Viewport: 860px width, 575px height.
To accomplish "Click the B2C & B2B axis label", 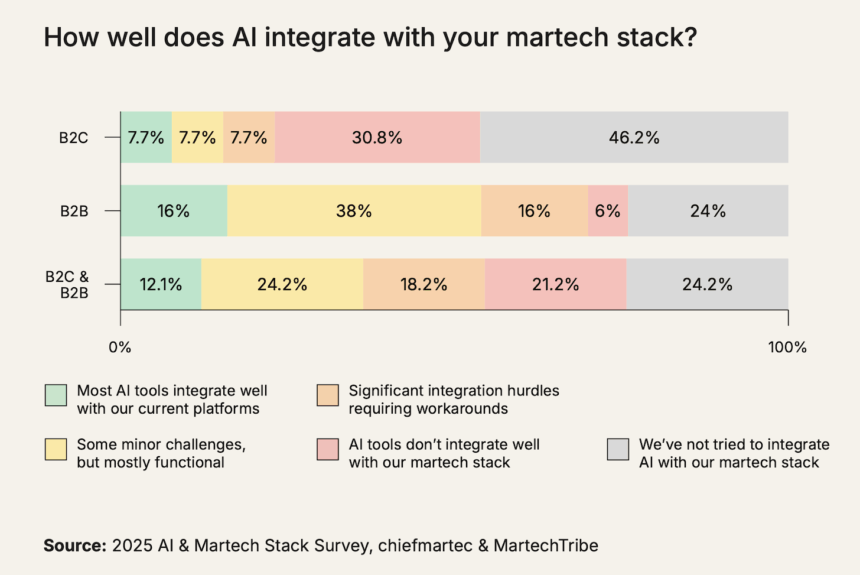I will click(67, 285).
